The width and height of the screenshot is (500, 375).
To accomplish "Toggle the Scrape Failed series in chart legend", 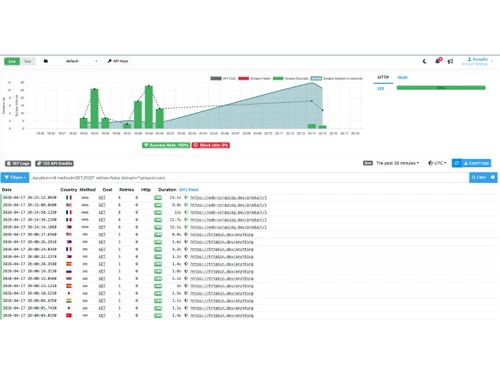I will coord(254,78).
